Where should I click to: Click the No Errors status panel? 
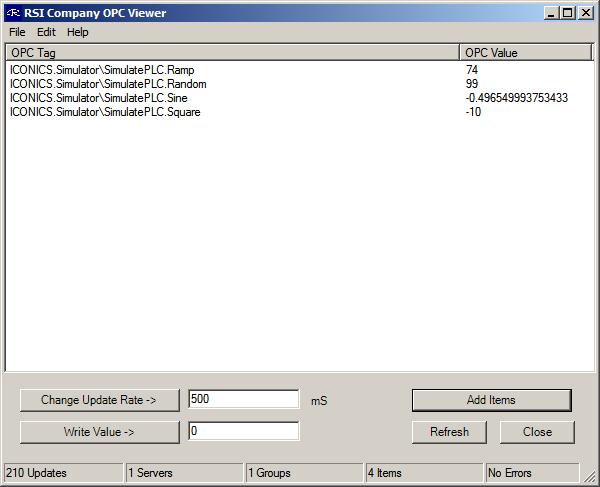click(532, 473)
